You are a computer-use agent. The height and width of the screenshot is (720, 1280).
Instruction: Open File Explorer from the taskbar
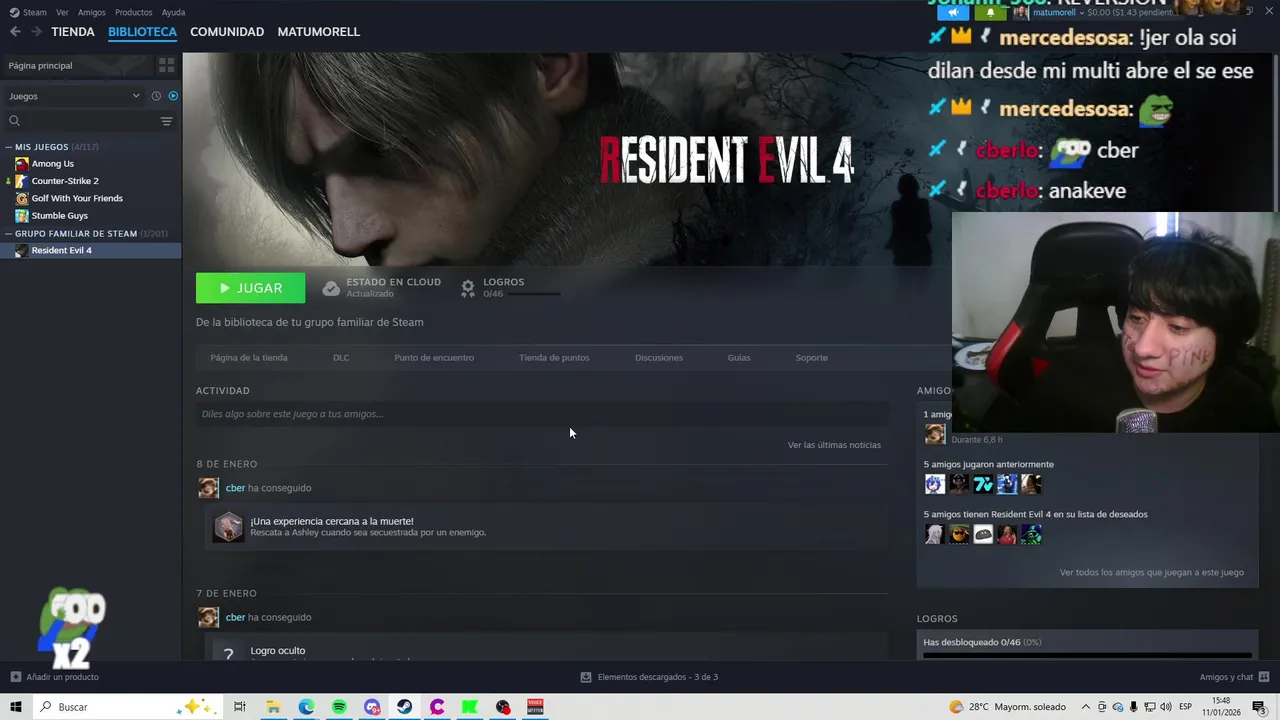point(273,707)
